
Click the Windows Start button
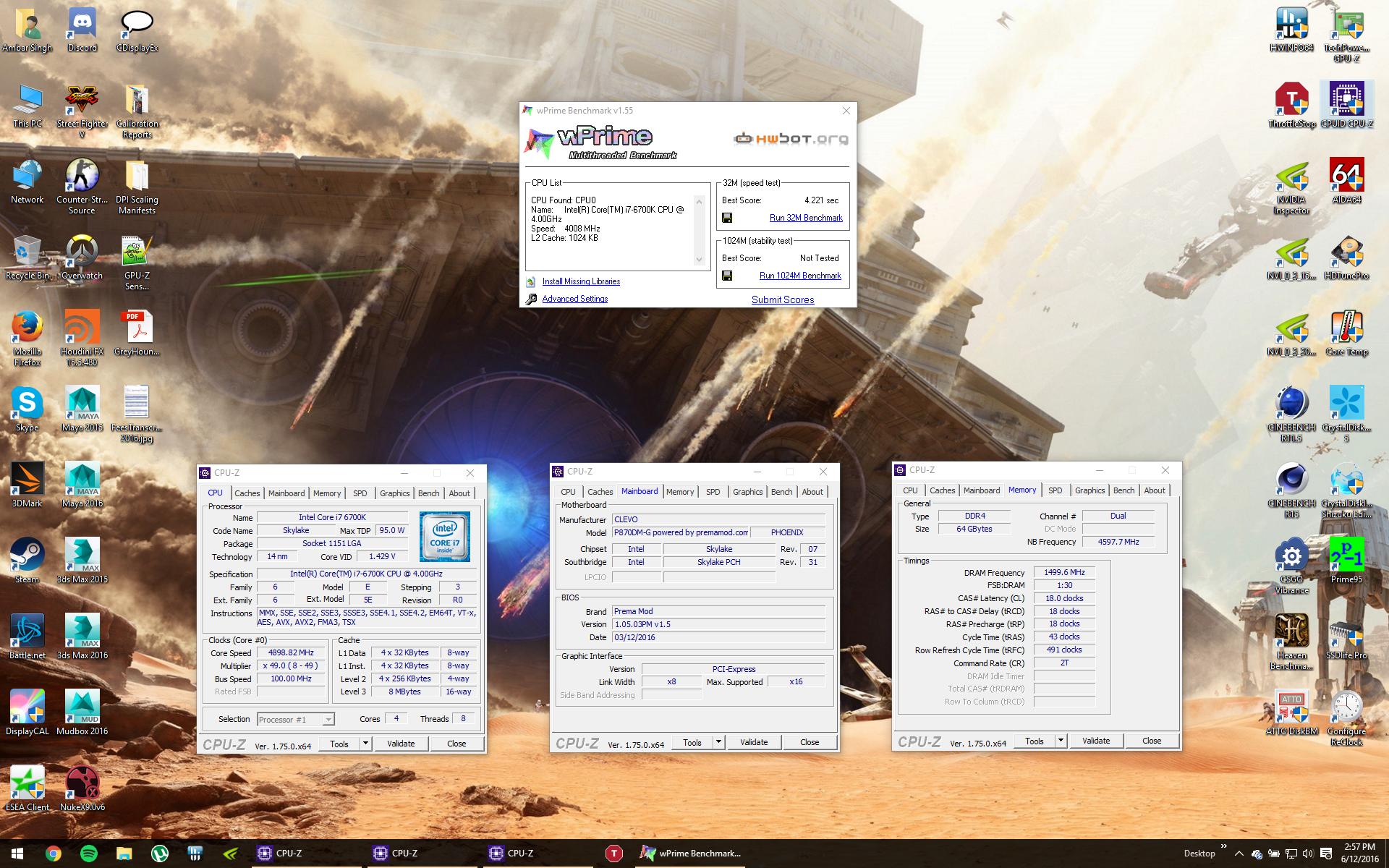17,854
